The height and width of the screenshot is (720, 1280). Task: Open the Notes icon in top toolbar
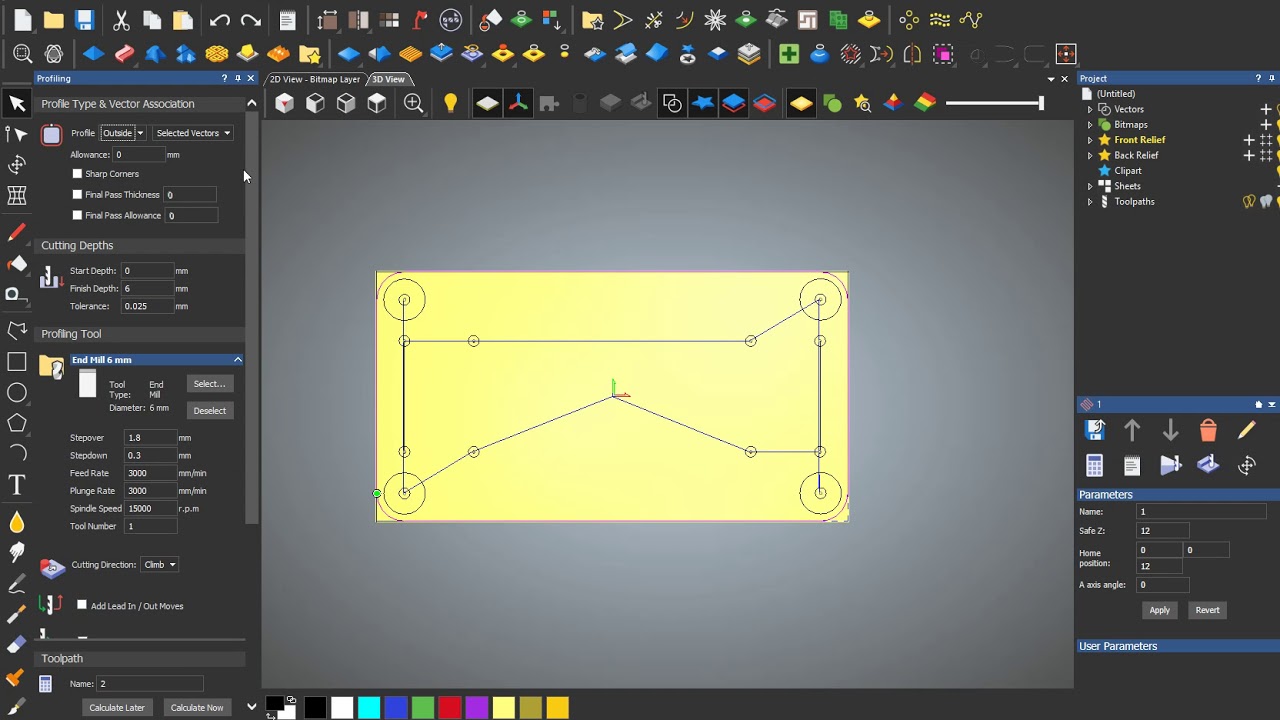(x=287, y=20)
